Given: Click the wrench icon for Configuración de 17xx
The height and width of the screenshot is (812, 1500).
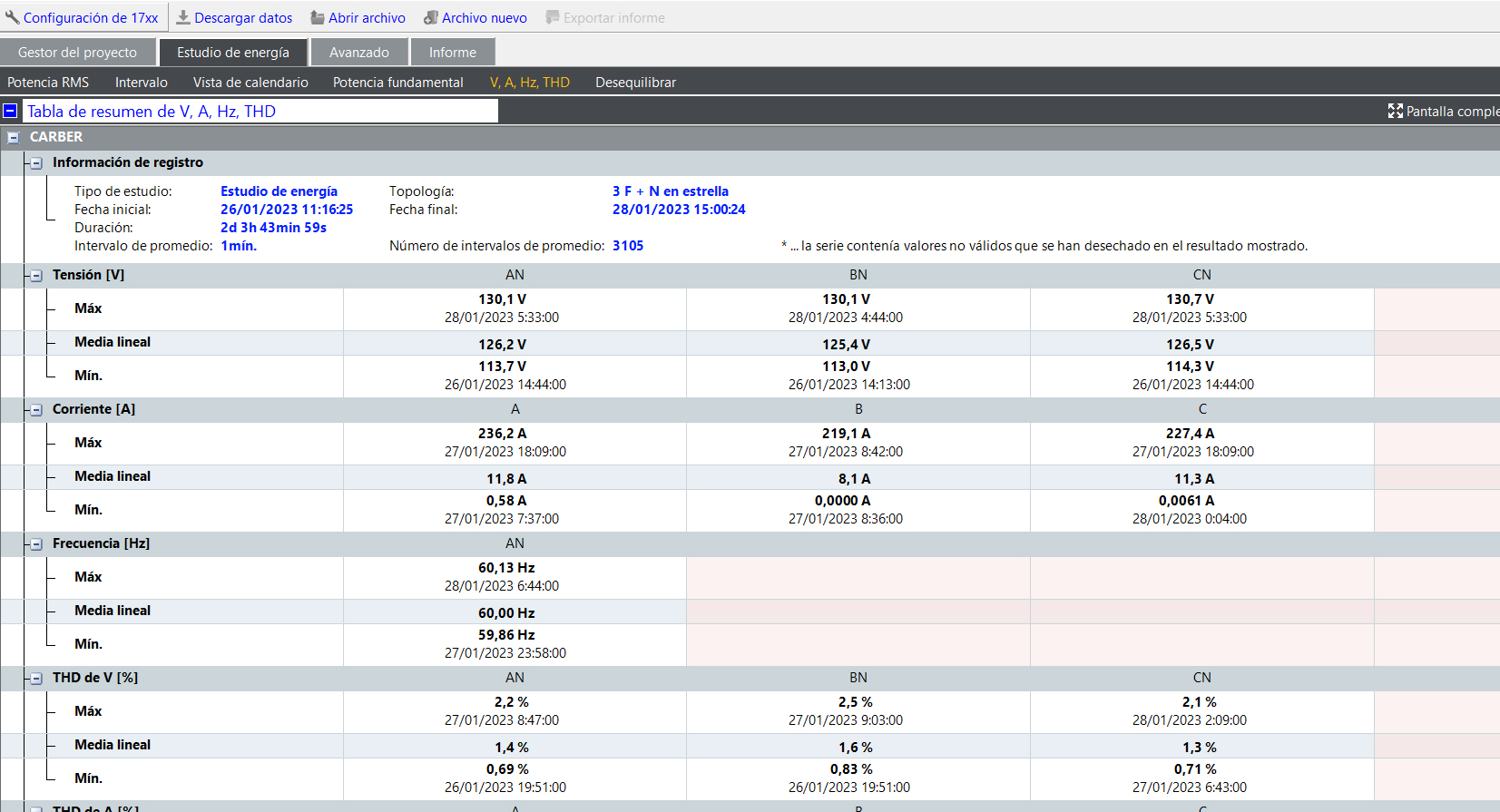Looking at the screenshot, I should (12, 17).
